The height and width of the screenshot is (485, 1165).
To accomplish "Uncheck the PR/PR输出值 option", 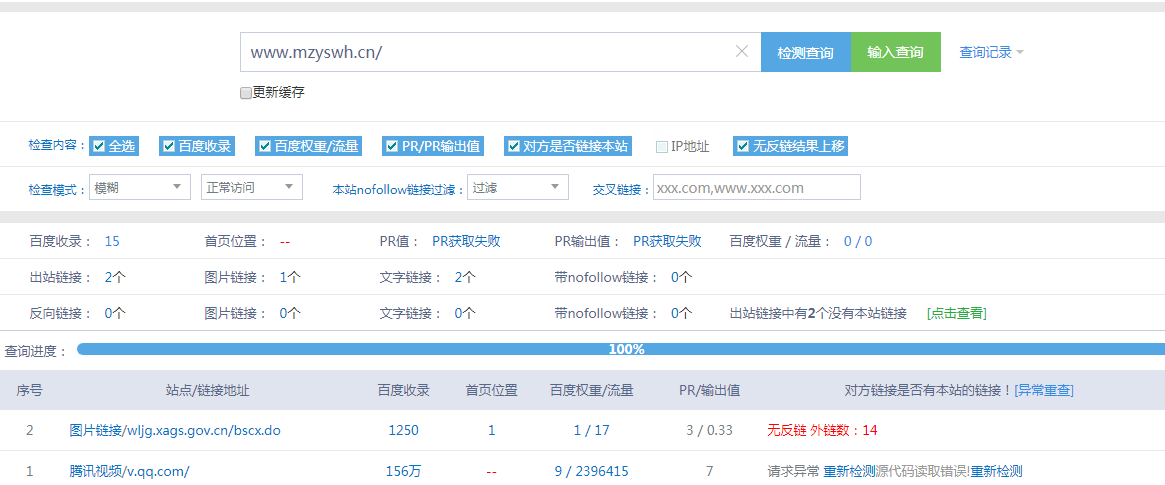I will pyautogui.click(x=393, y=146).
